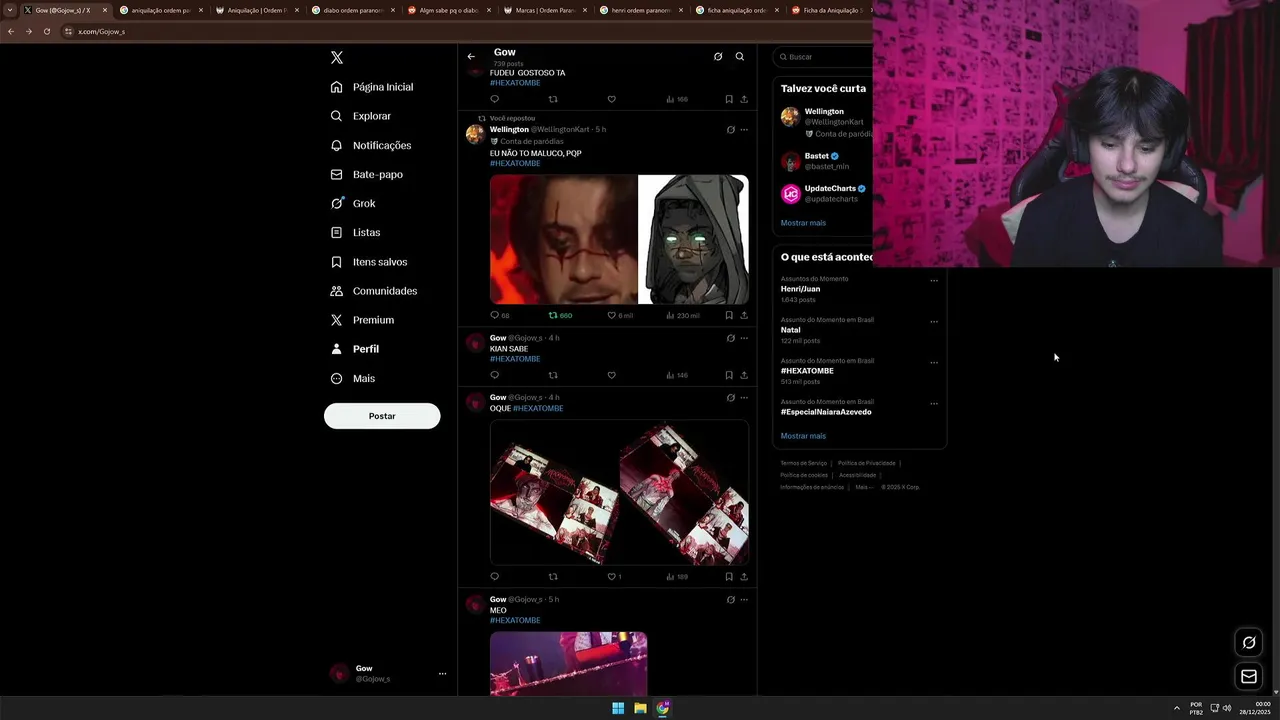Reply to the KIAN SABE post
Screen dimensions: 1280x720
tap(494, 375)
